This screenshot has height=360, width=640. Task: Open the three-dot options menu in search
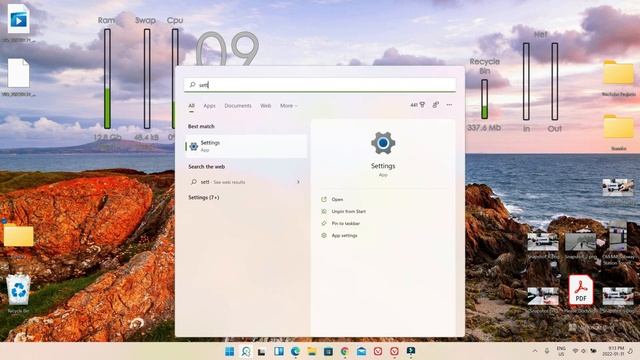point(449,105)
